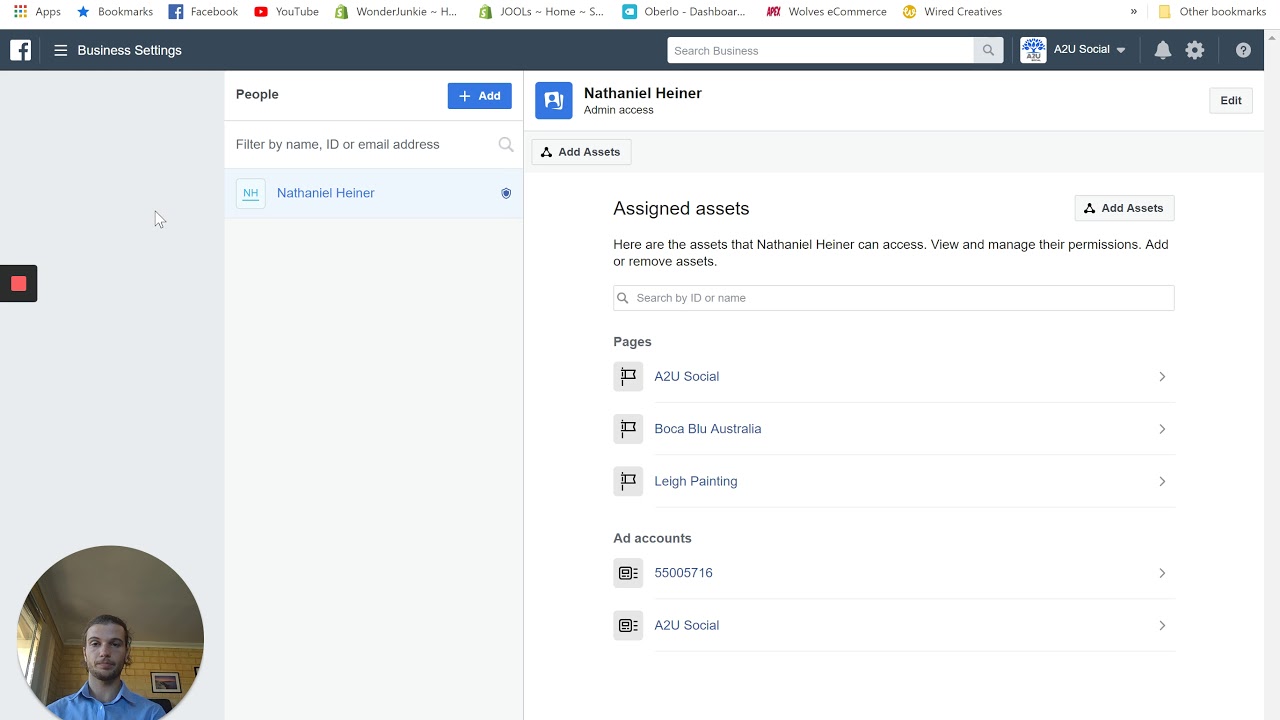Click the Search Business input field
Image resolution: width=1280 pixels, height=720 pixels.
[x=821, y=50]
